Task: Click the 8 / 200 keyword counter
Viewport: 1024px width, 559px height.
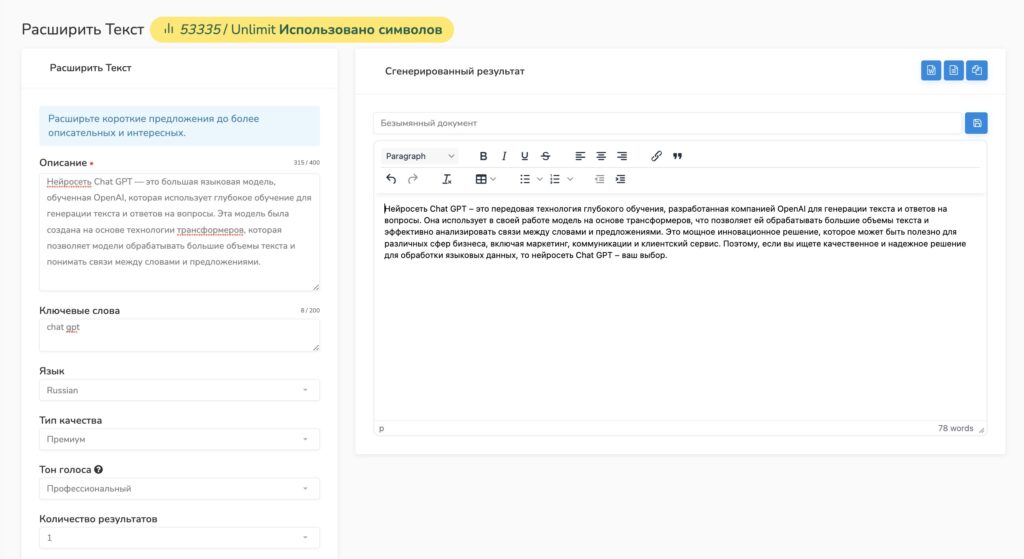Action: (310, 310)
